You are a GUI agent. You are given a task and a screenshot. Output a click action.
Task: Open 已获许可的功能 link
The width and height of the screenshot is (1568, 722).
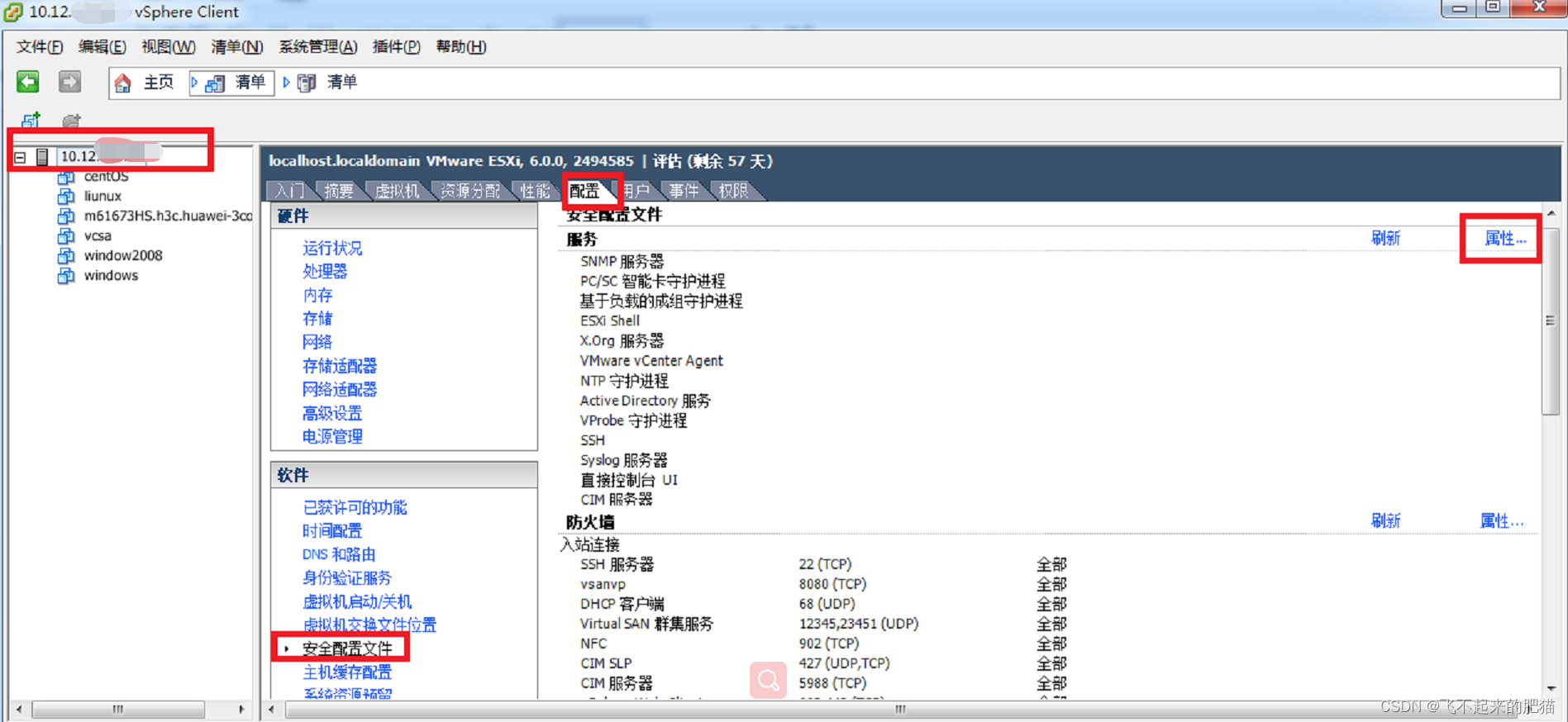[x=355, y=507]
